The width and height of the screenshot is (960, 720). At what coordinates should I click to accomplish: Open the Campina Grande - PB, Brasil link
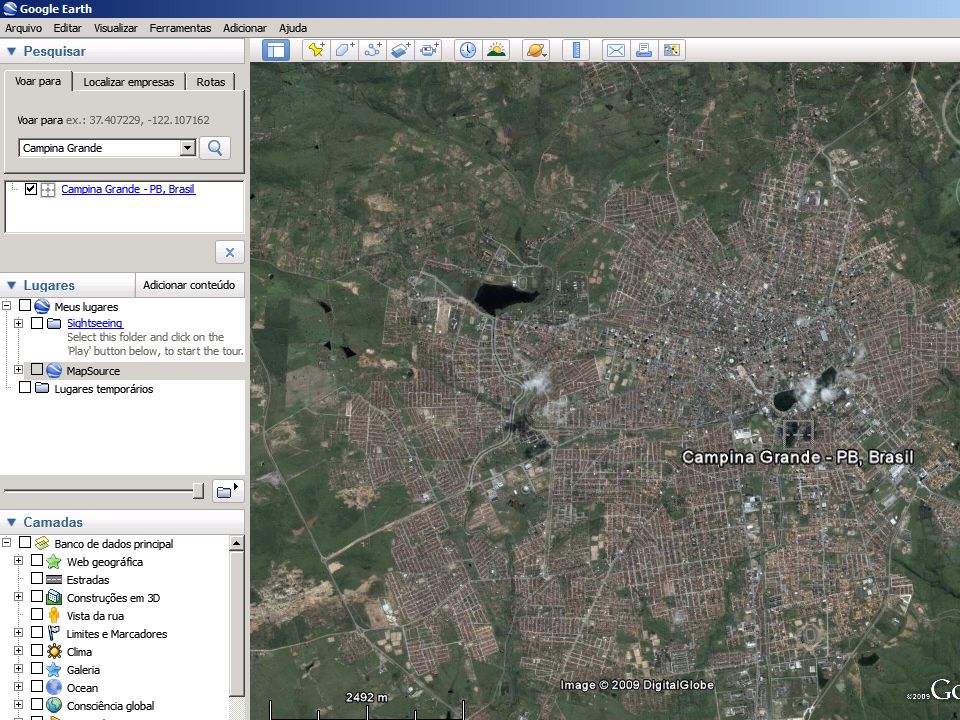128,189
